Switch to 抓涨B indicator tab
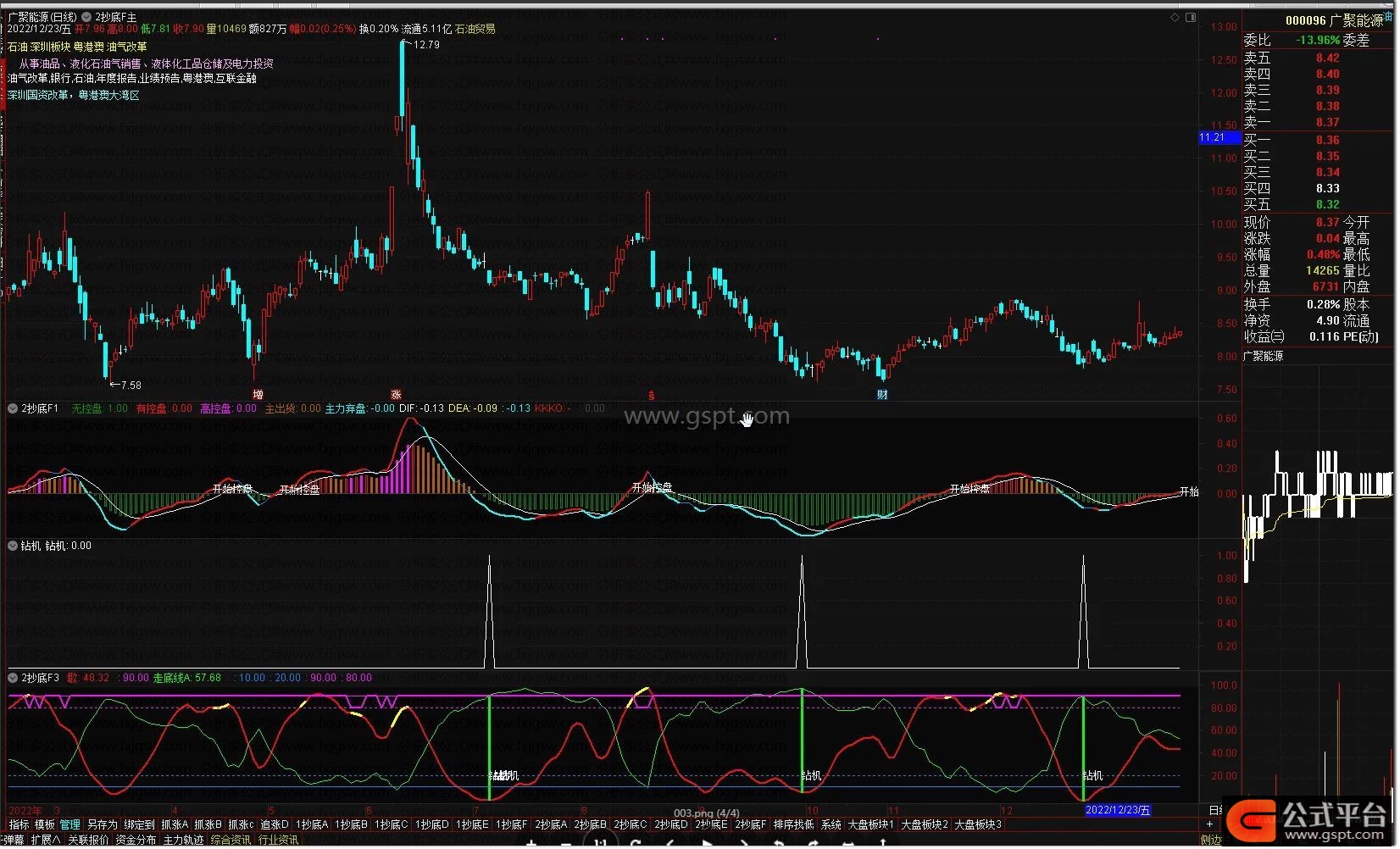This screenshot has width=1400, height=849. pyautogui.click(x=208, y=825)
